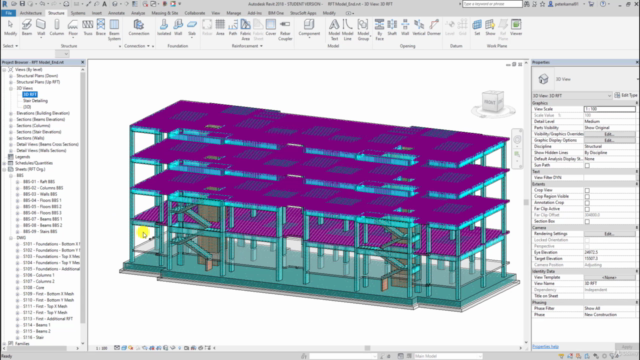Collapse the 3D Views tree node
640x360 pixels.
pos(11,88)
